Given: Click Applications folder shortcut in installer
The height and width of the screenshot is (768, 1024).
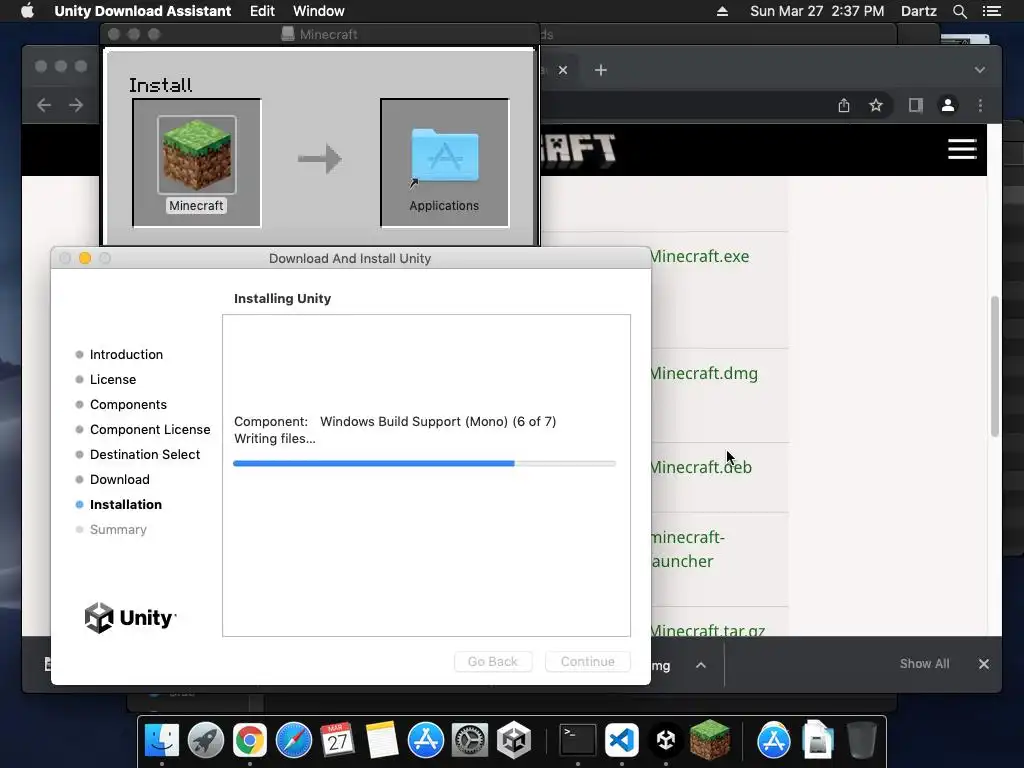Looking at the screenshot, I should click(445, 157).
